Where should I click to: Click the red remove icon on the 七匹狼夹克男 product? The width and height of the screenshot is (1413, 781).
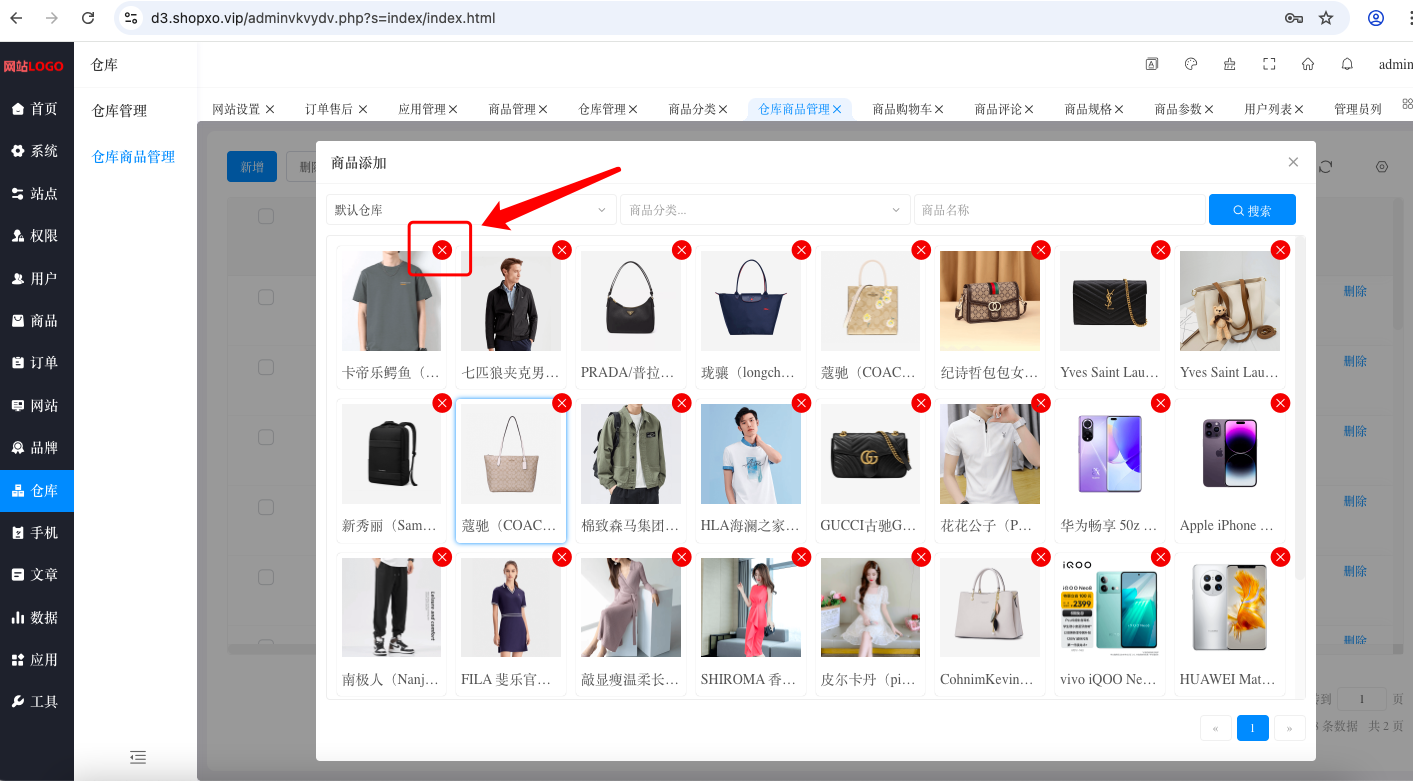coord(562,250)
